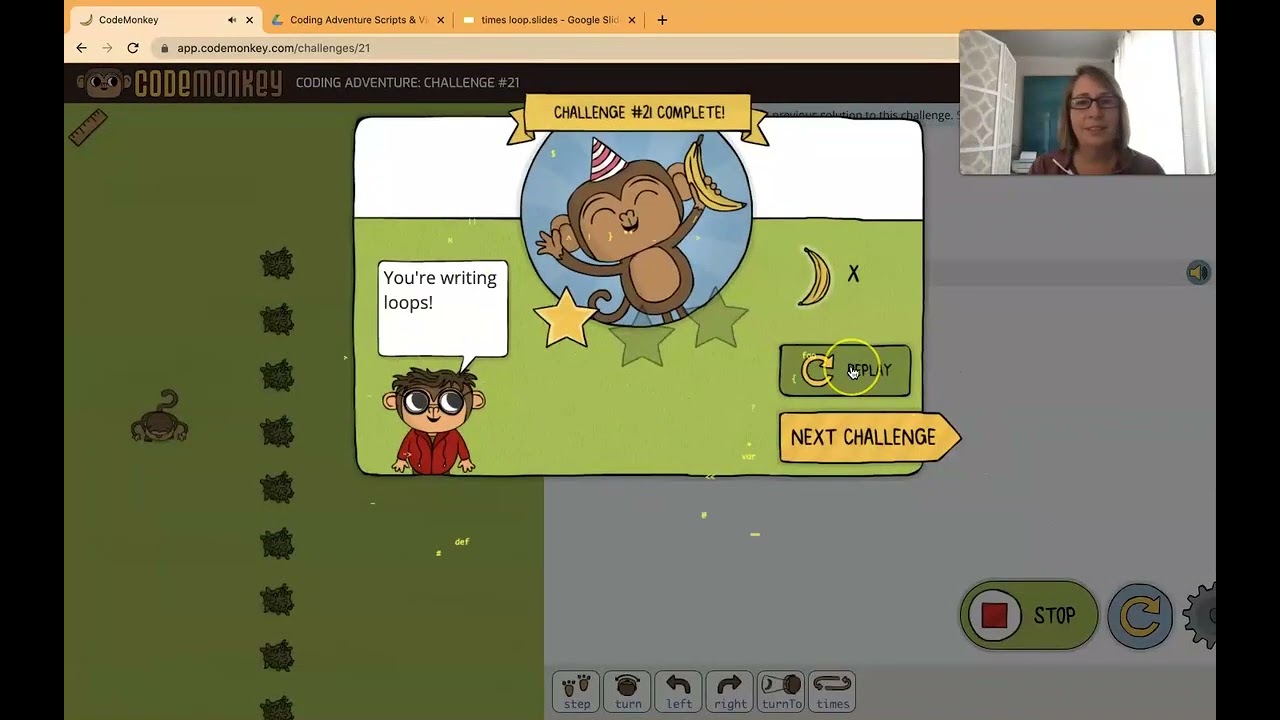Close the times loop.slides tab

632,20
